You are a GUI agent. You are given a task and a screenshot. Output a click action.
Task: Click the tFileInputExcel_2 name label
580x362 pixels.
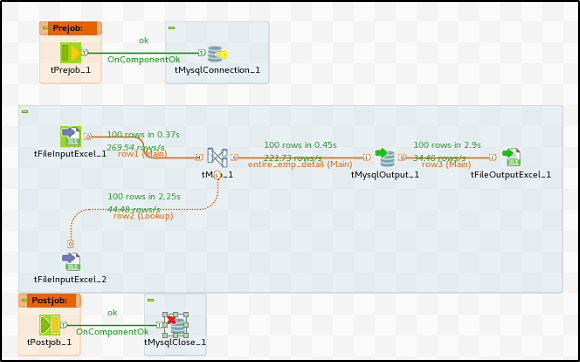click(70, 279)
